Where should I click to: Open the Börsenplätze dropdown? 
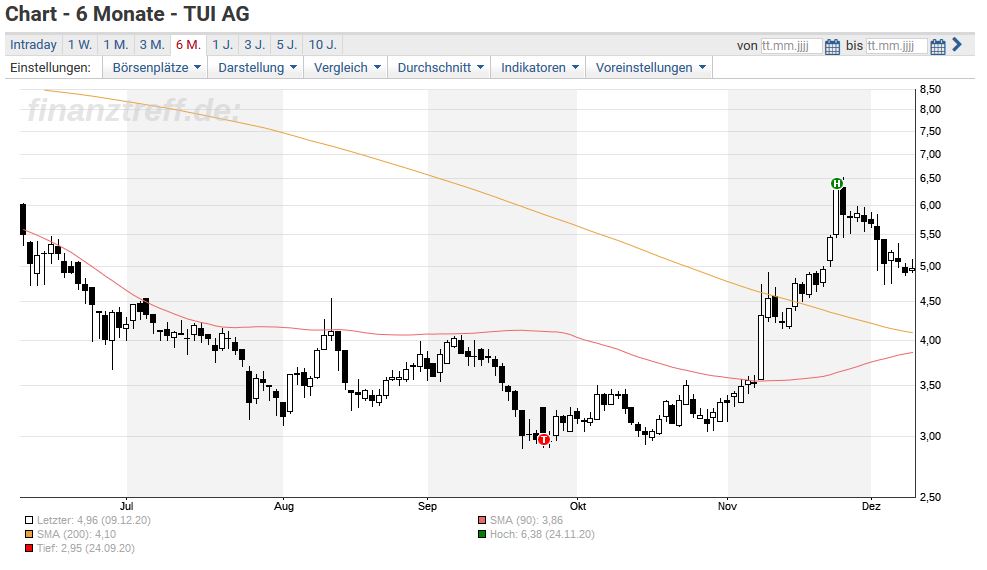[156, 67]
